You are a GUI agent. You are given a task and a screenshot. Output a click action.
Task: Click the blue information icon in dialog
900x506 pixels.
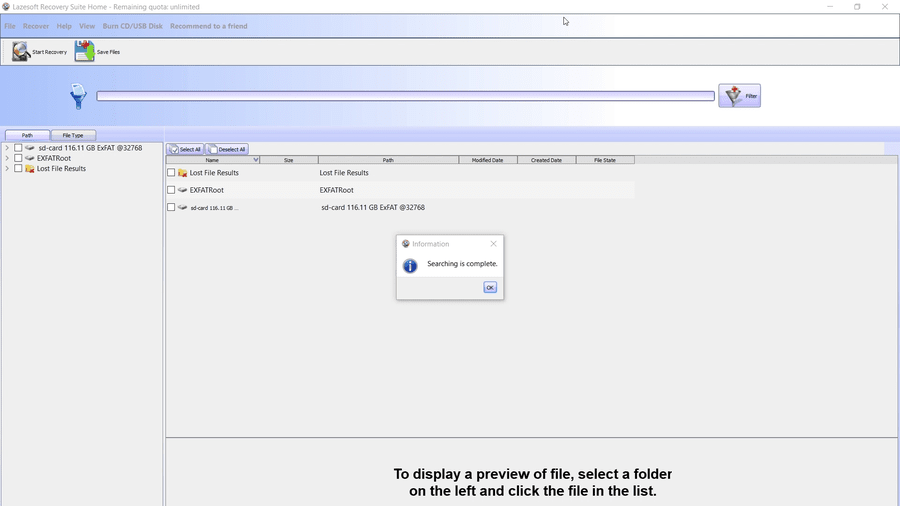tap(410, 266)
